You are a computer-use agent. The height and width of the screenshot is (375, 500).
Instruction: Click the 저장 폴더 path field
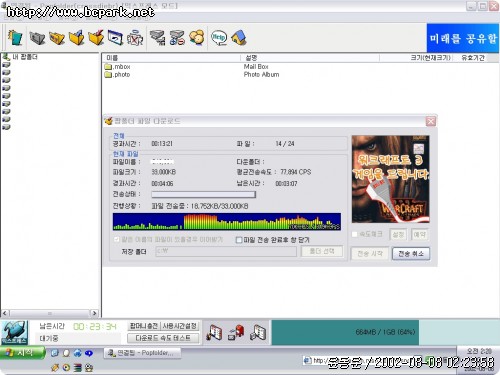(x=226, y=251)
